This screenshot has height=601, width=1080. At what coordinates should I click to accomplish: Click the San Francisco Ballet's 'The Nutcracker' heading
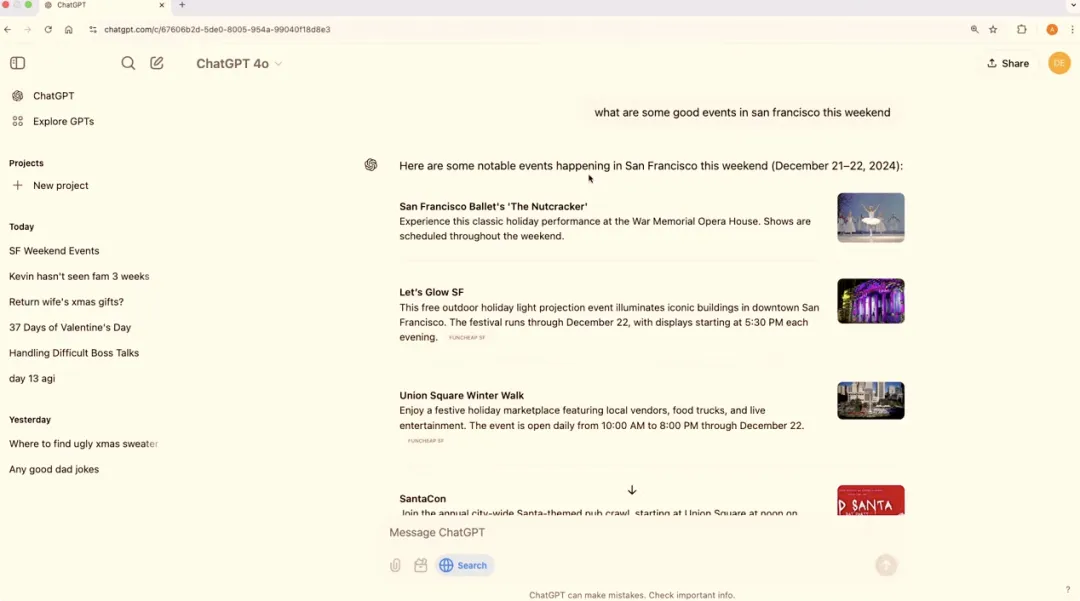click(493, 207)
